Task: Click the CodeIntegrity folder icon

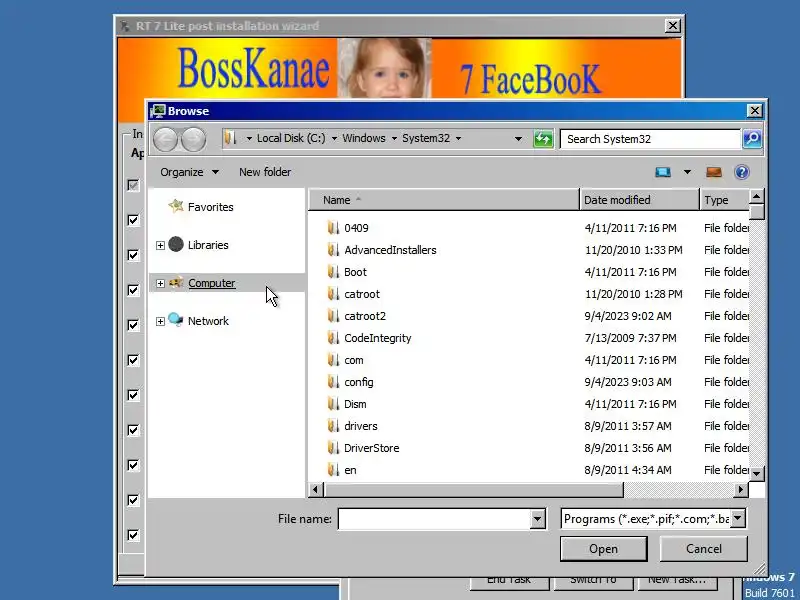Action: (x=333, y=338)
